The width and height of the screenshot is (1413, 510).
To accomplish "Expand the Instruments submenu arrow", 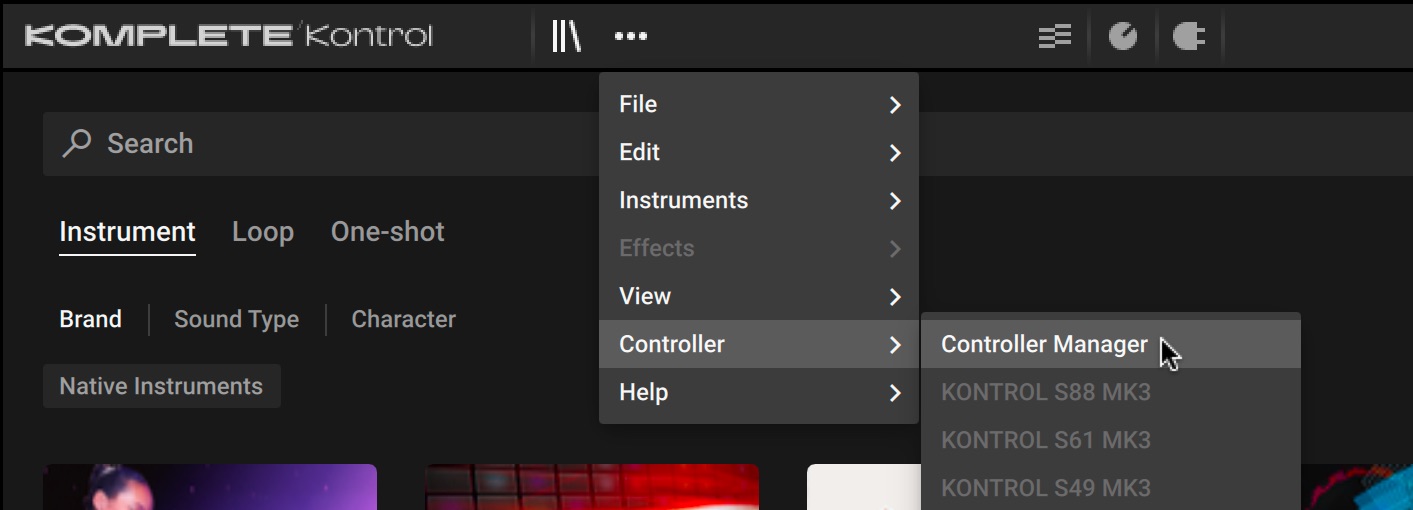I will [895, 201].
